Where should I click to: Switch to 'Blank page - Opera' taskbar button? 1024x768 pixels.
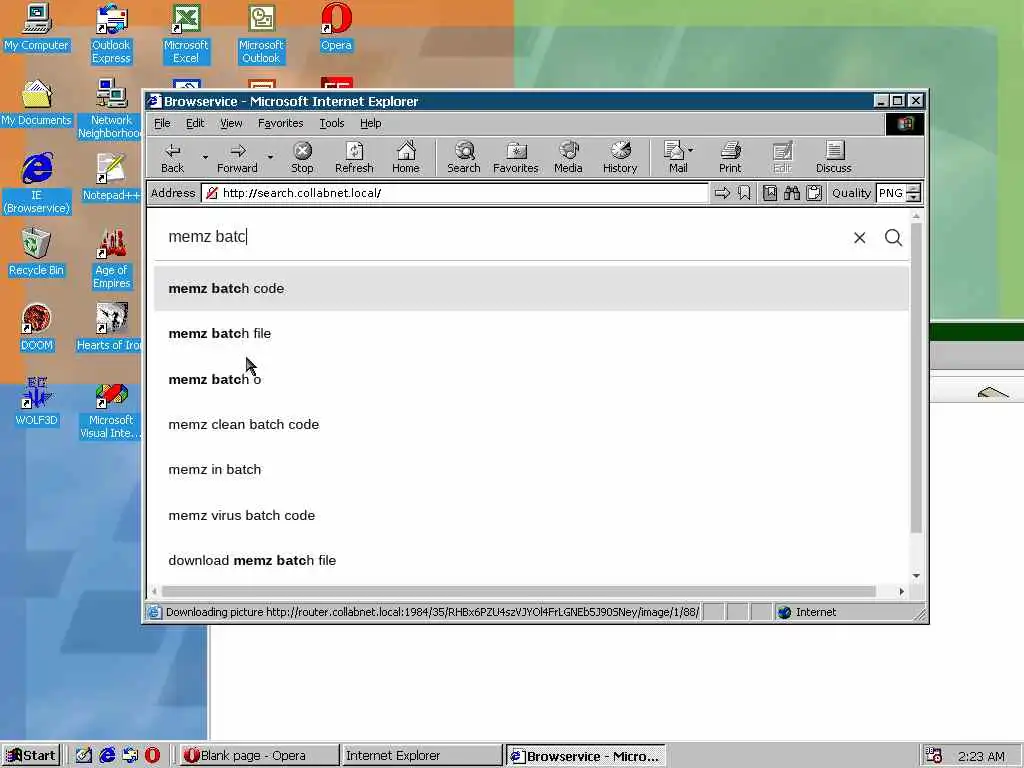259,756
